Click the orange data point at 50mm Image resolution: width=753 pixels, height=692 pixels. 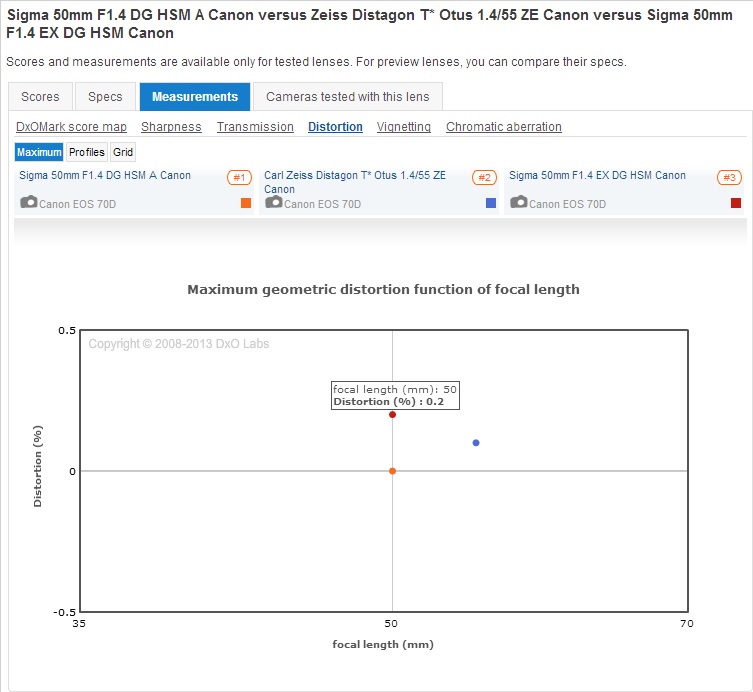pyautogui.click(x=392, y=471)
